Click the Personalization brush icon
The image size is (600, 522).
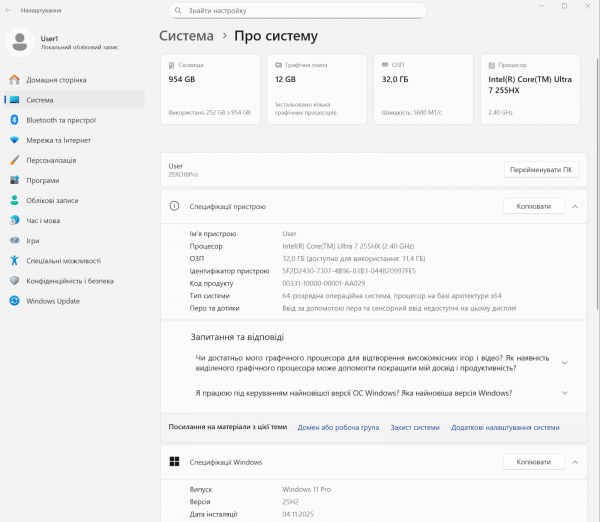14,160
